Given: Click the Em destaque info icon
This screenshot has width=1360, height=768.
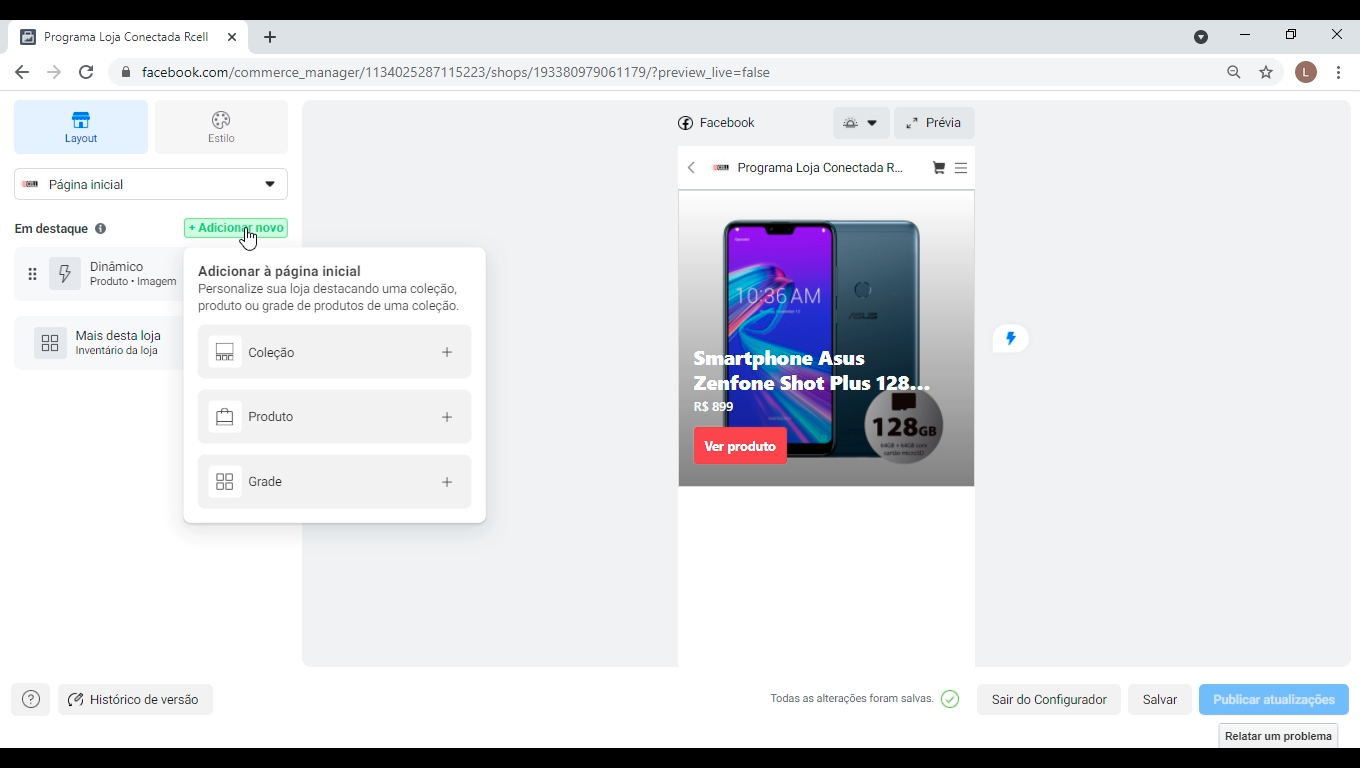Looking at the screenshot, I should pos(100,229).
